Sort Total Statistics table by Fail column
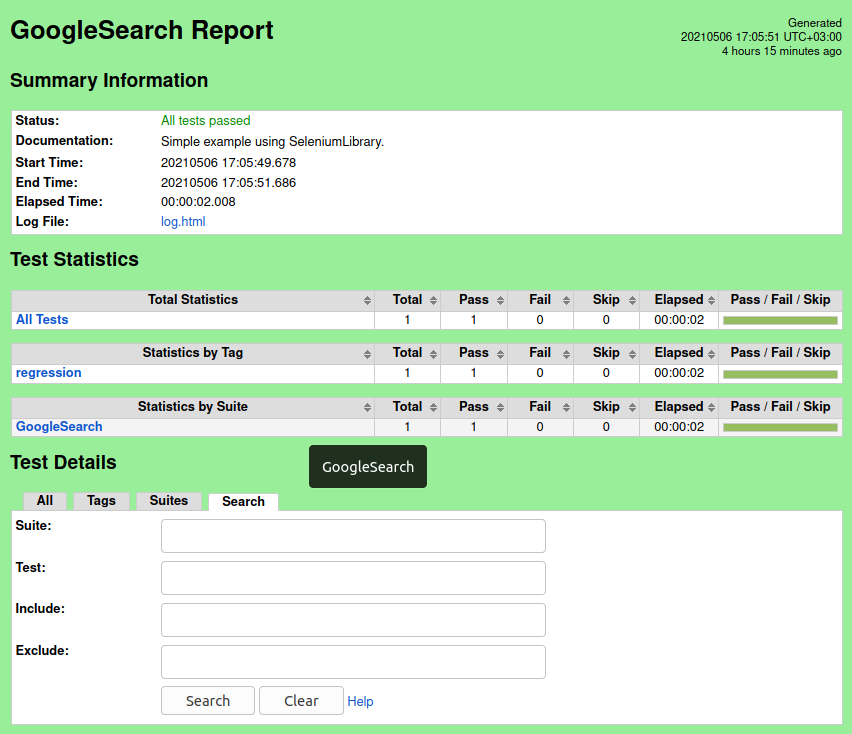852x734 pixels. [x=540, y=300]
